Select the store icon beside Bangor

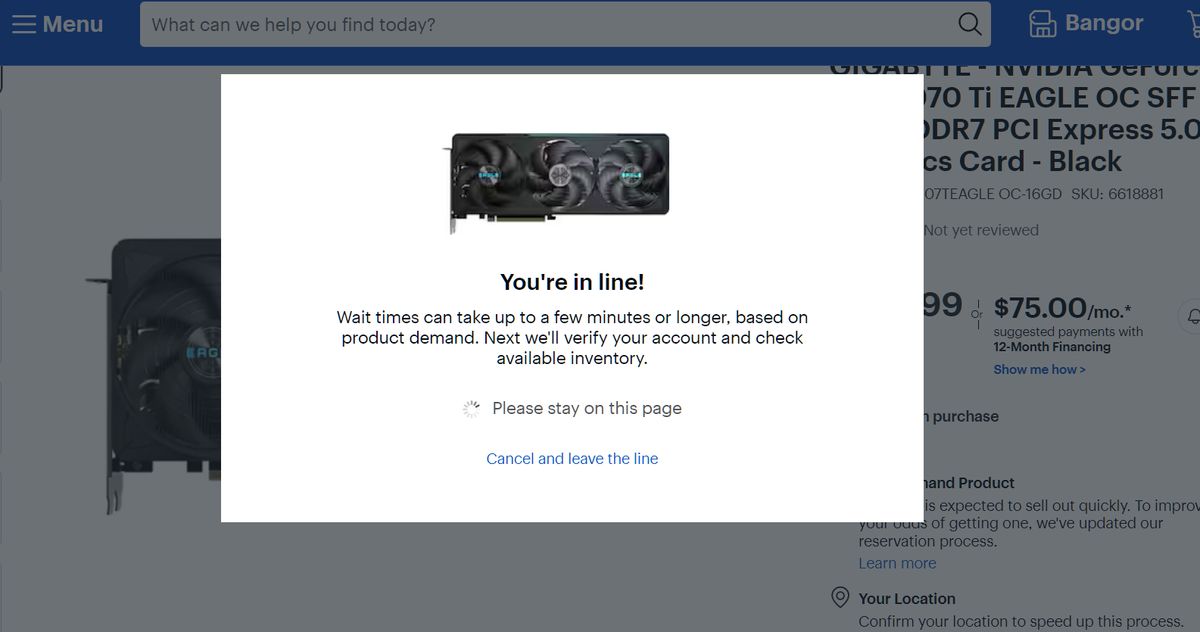tap(1042, 24)
